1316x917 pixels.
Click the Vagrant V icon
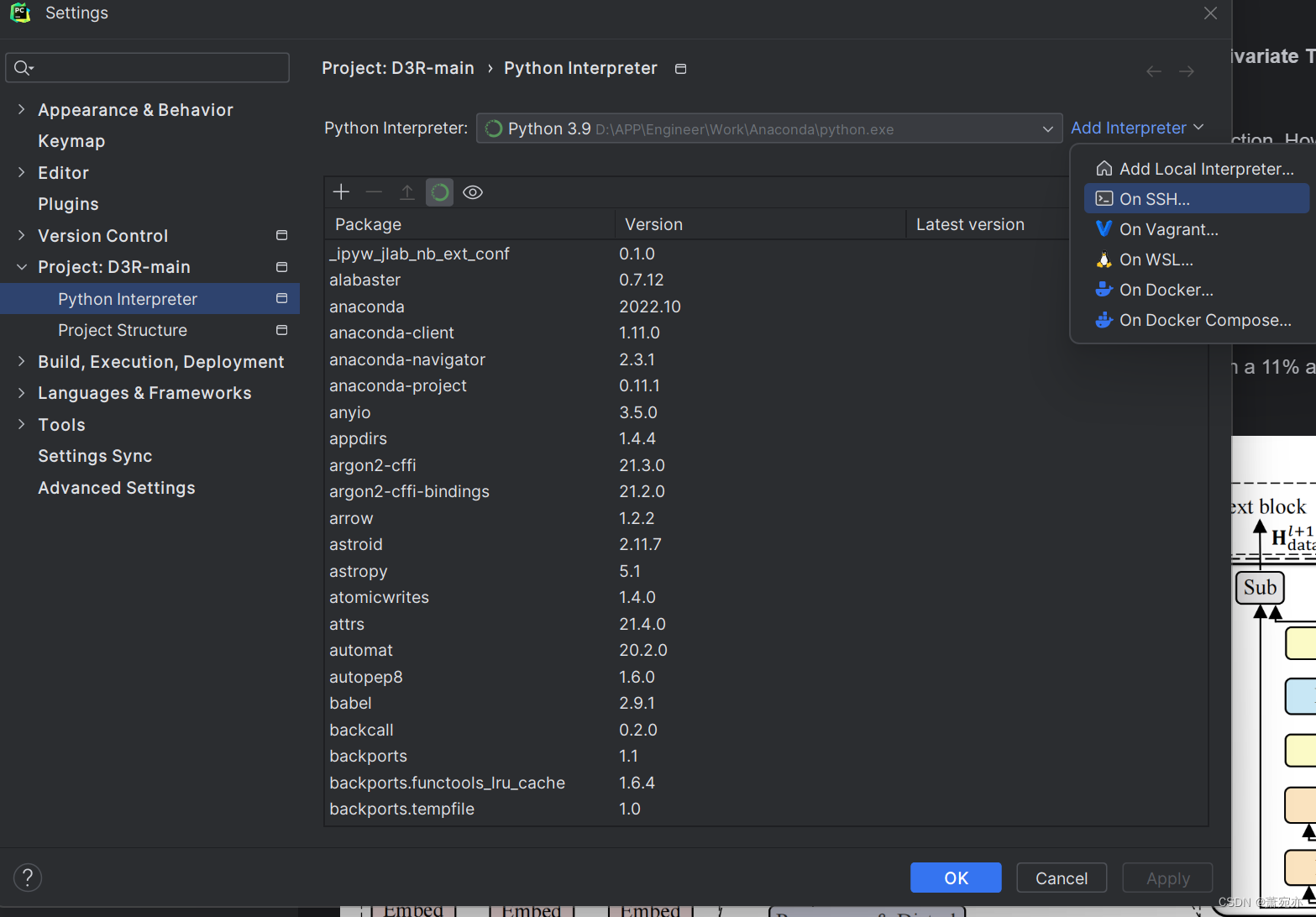1104,228
